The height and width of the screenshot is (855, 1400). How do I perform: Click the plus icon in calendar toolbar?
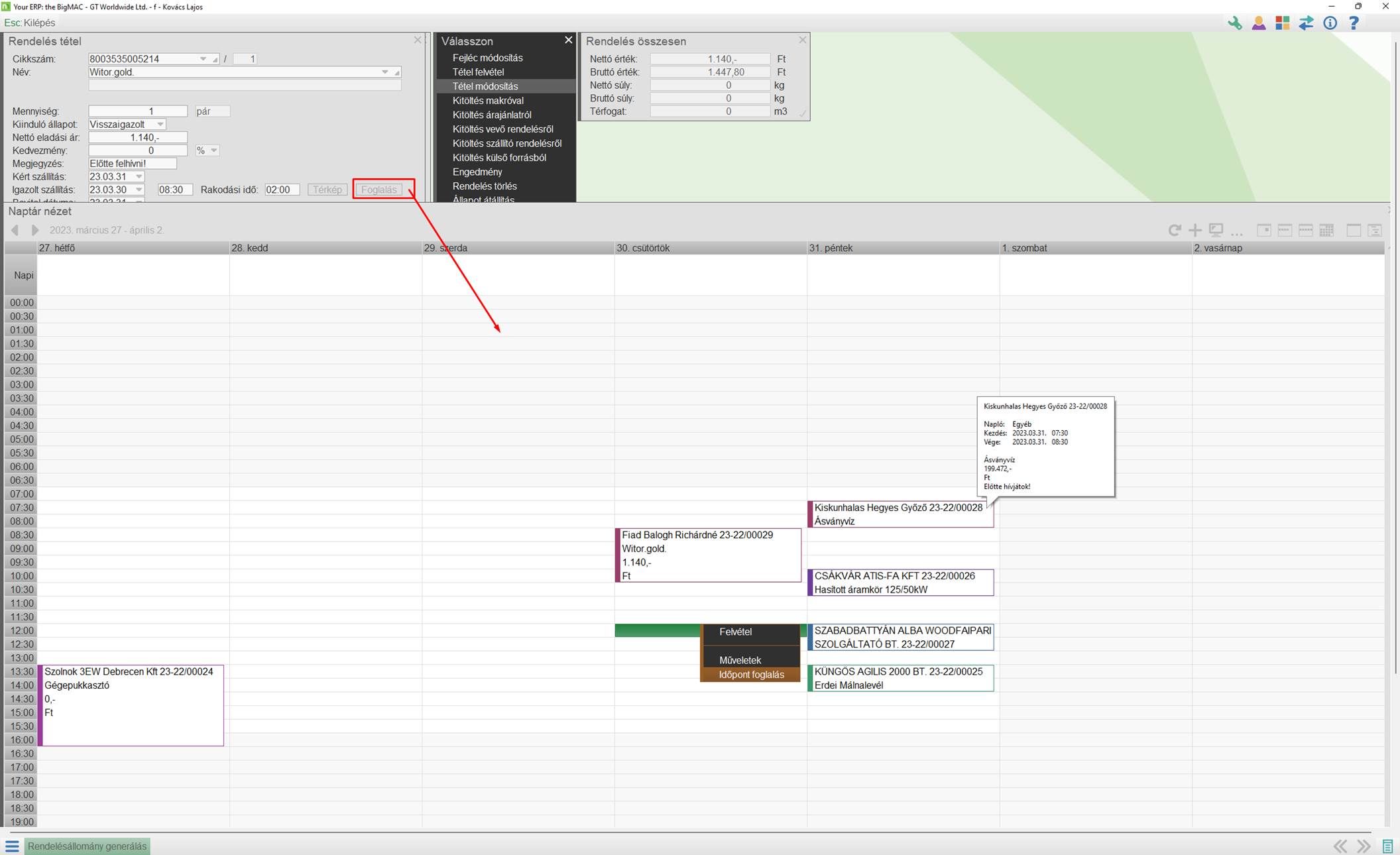point(1195,230)
